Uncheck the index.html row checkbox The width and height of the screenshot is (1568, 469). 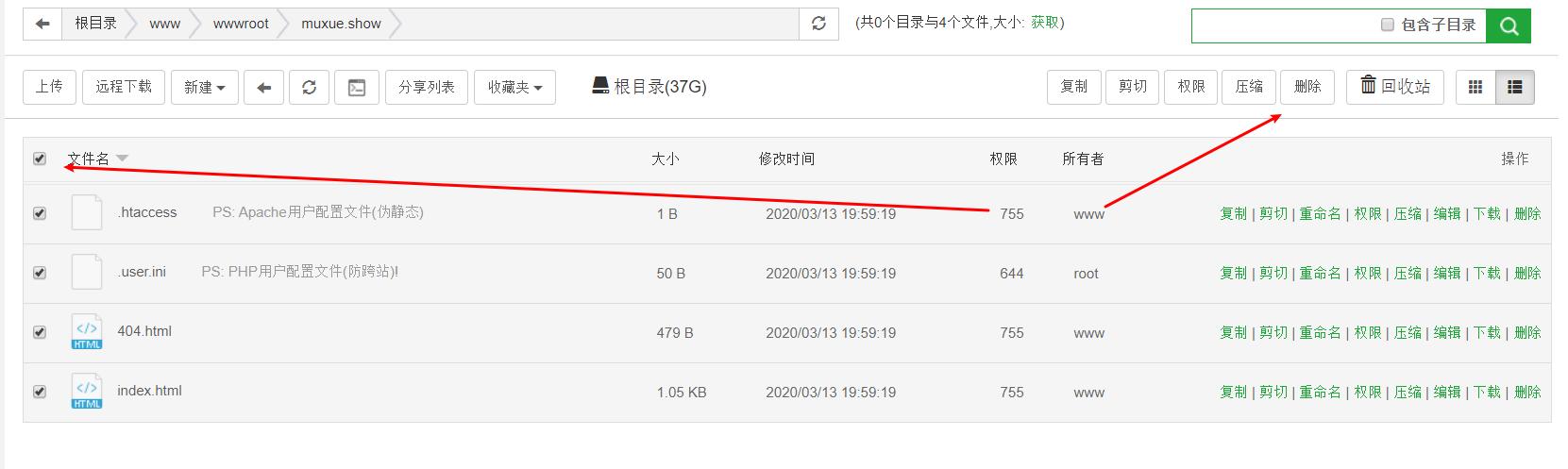[x=40, y=392]
